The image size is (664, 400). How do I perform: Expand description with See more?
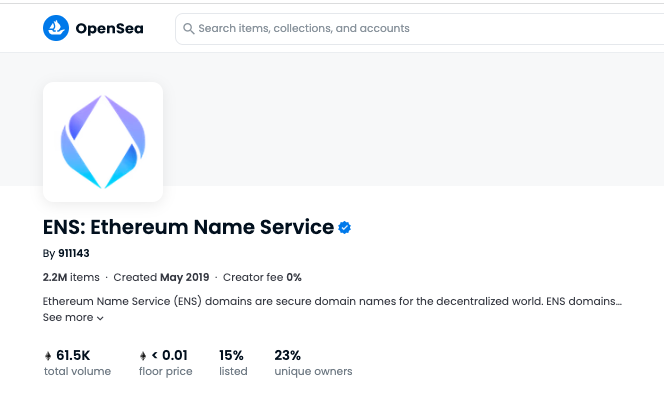73,317
